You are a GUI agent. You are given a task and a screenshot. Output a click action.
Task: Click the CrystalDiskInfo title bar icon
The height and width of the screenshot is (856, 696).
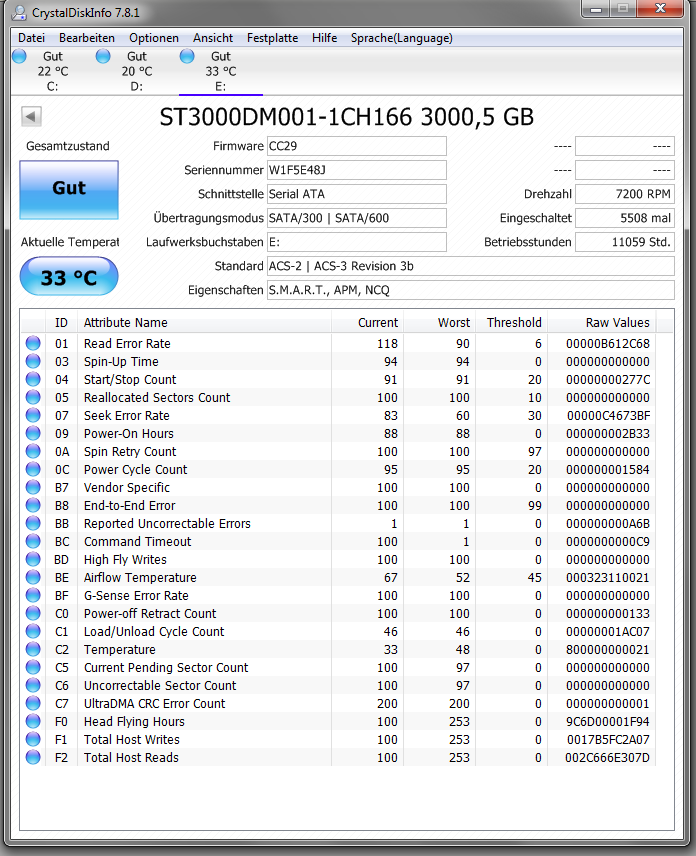(19, 12)
